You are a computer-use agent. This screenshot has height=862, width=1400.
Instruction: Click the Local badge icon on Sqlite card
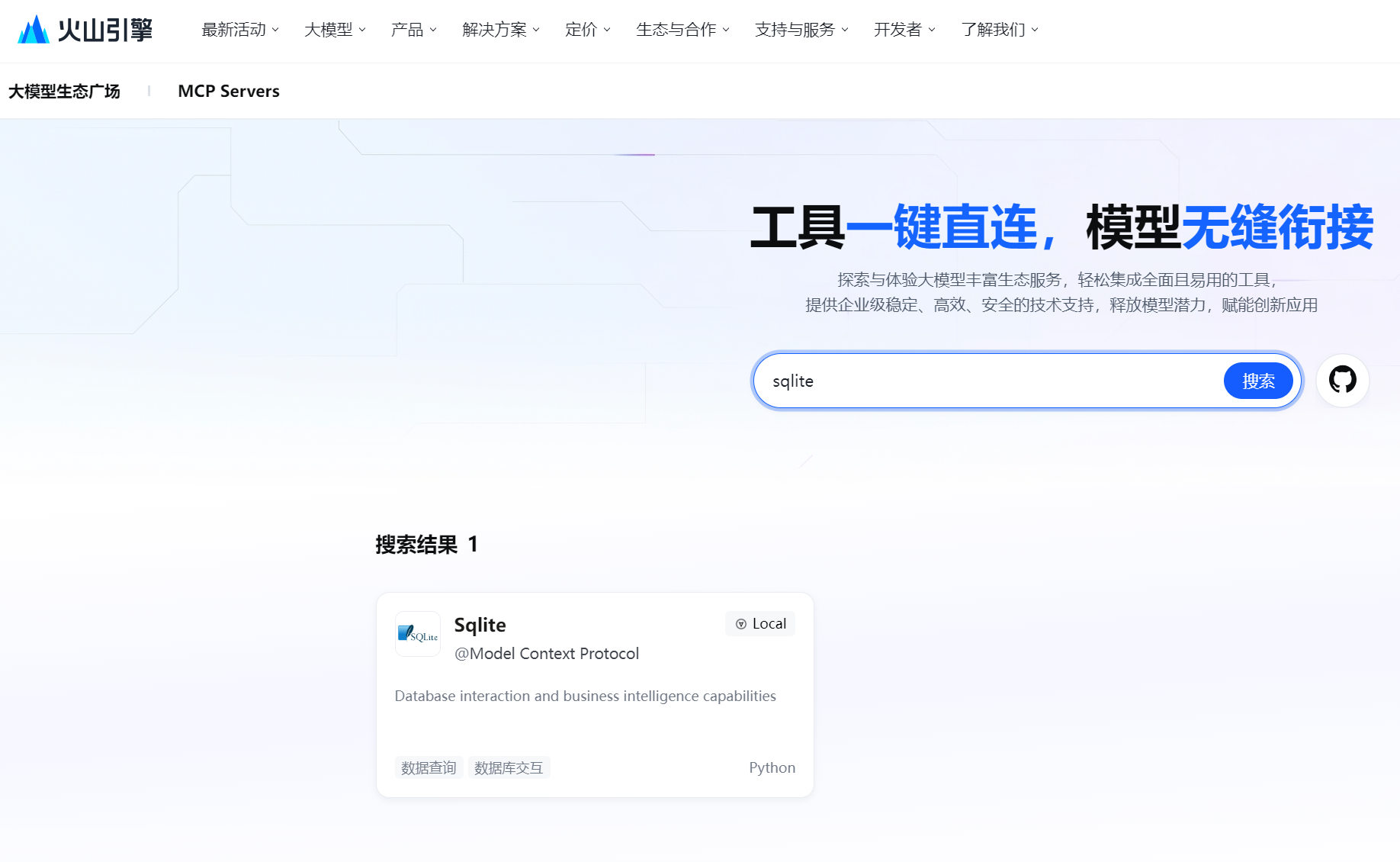coord(741,623)
